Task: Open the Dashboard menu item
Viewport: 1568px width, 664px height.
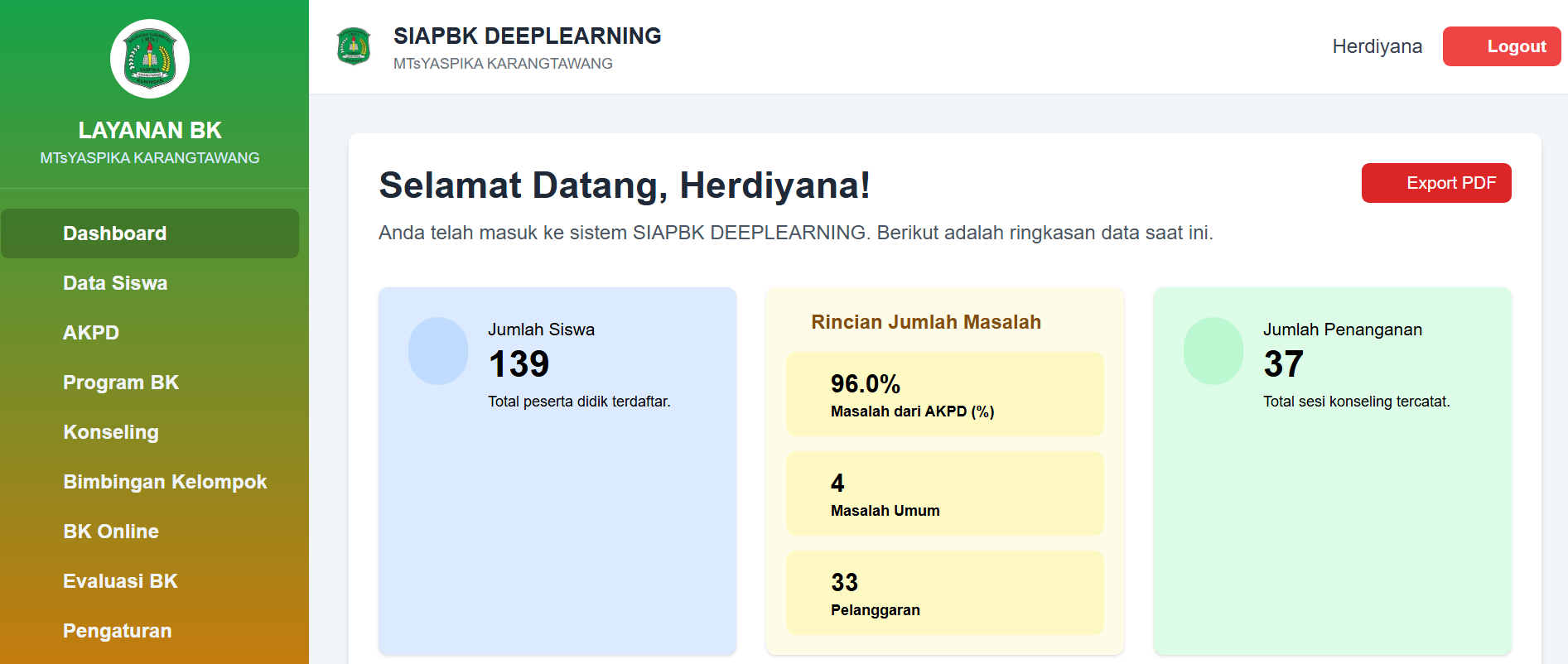Action: (150, 233)
